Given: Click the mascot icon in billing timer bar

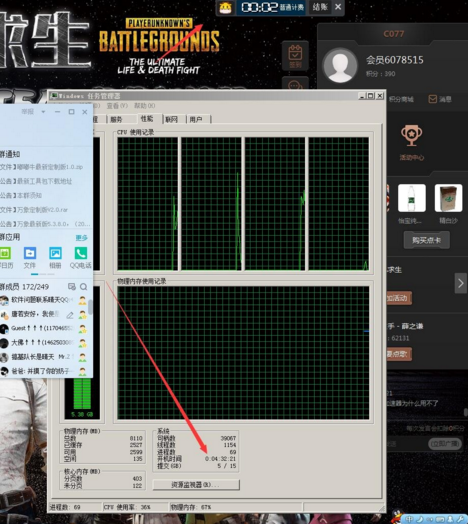Looking at the screenshot, I should [x=226, y=7].
